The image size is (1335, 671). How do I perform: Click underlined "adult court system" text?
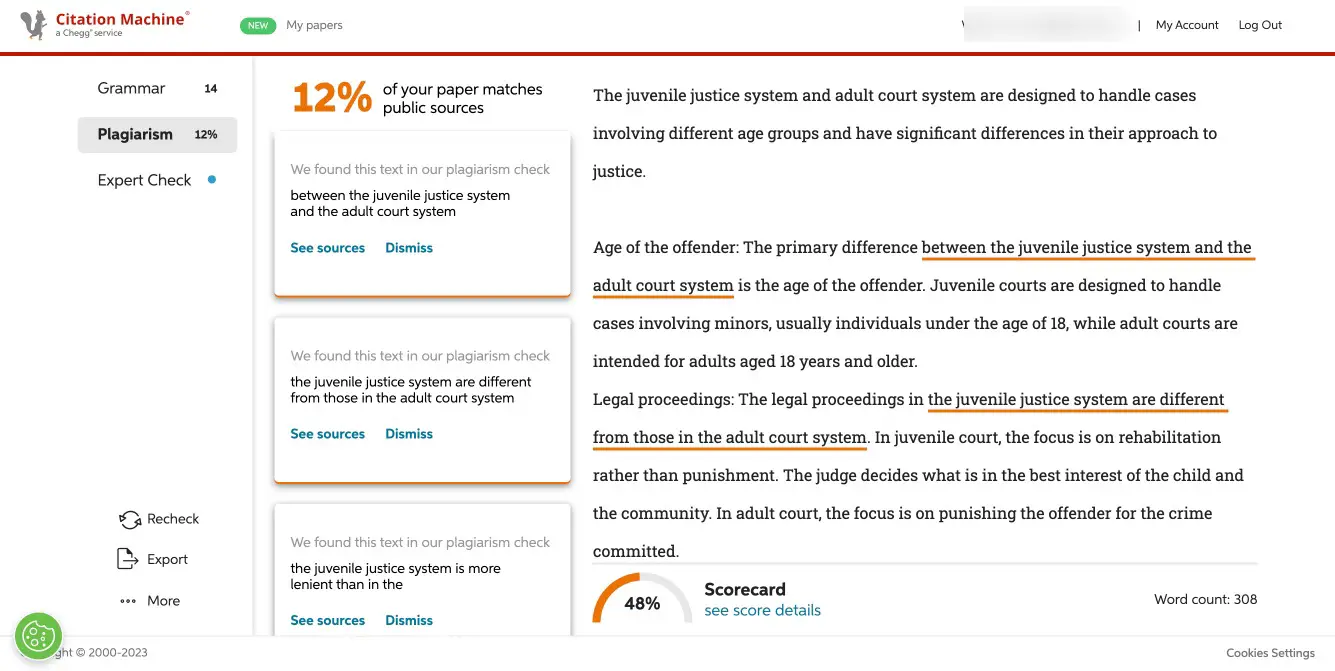coord(663,286)
